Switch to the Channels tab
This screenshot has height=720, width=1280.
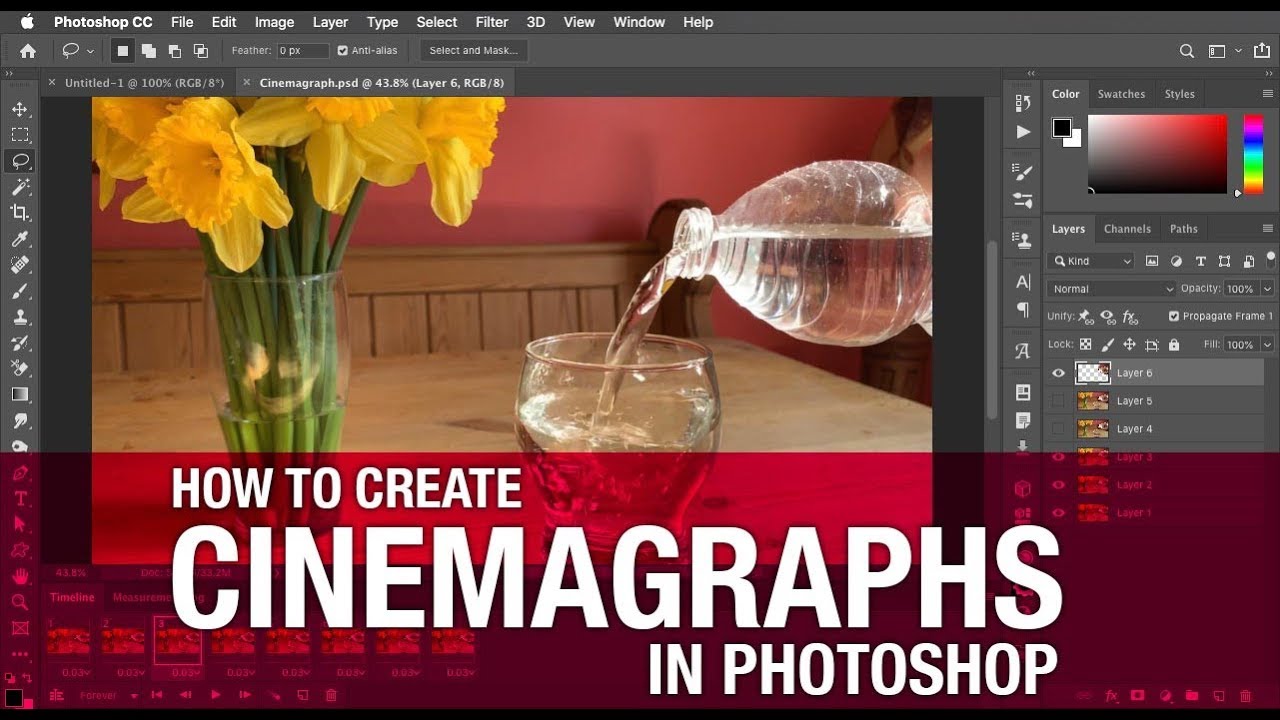coord(1127,229)
